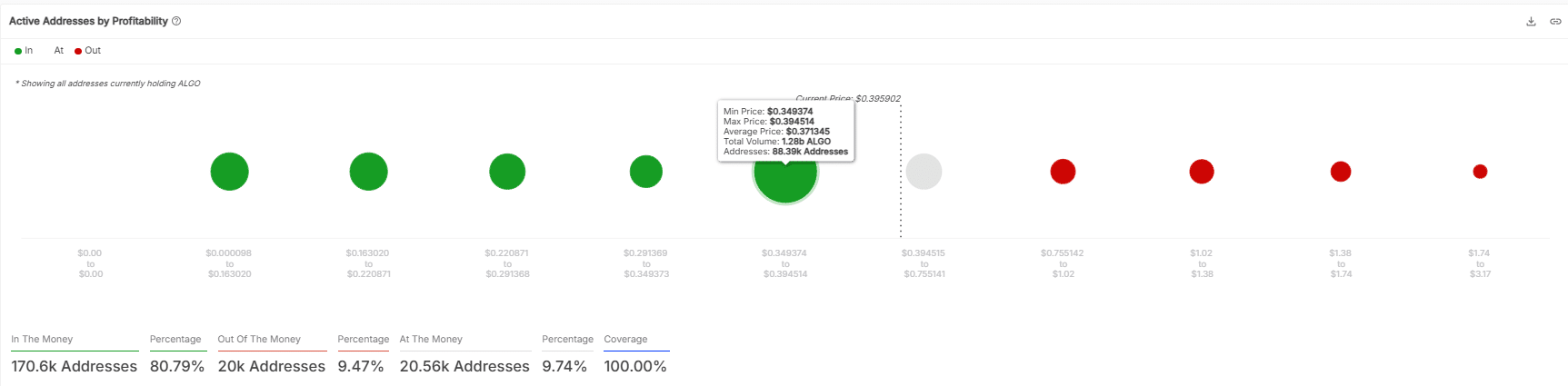The image size is (1568, 386).
Task: Click the 9.74% percentage value
Action: 564,367
